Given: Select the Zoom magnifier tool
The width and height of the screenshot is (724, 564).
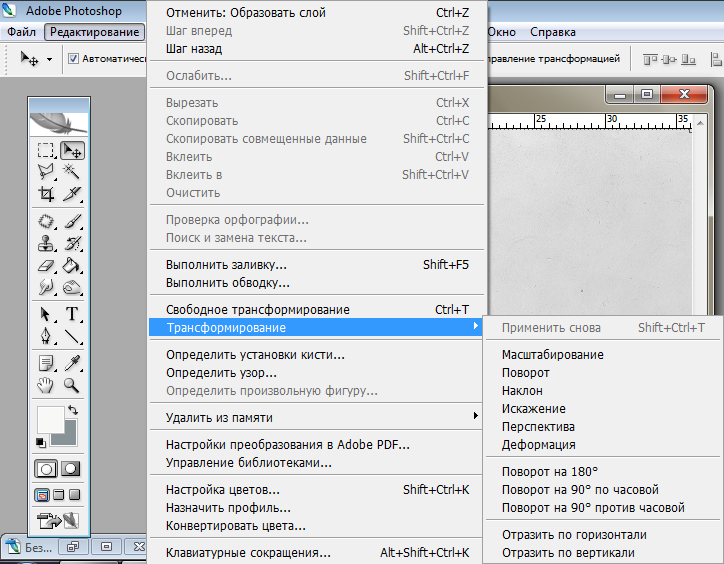Looking at the screenshot, I should click(x=72, y=385).
